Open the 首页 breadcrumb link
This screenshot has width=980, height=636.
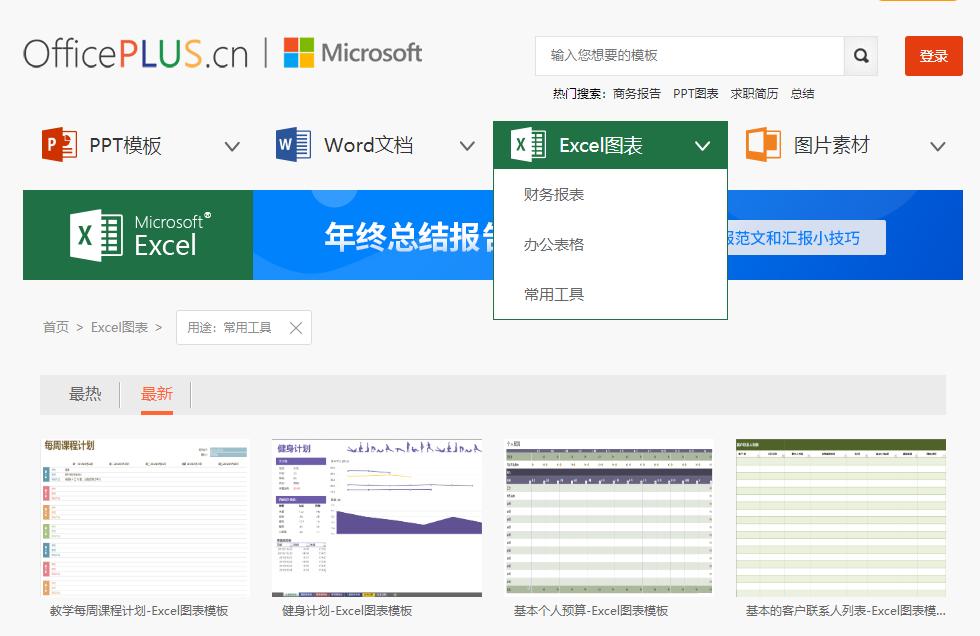57,327
